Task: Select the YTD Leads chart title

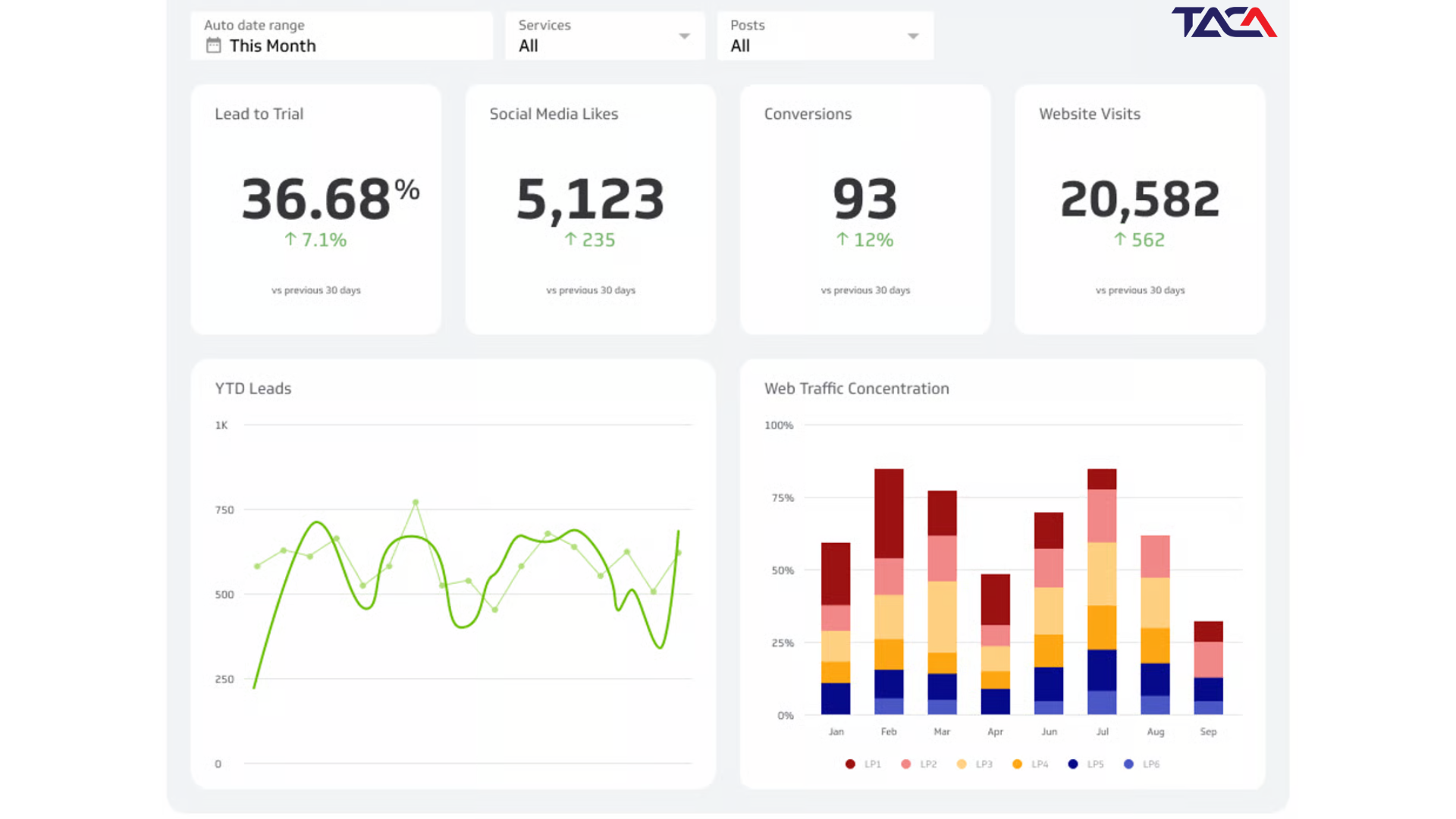Action: [x=253, y=388]
